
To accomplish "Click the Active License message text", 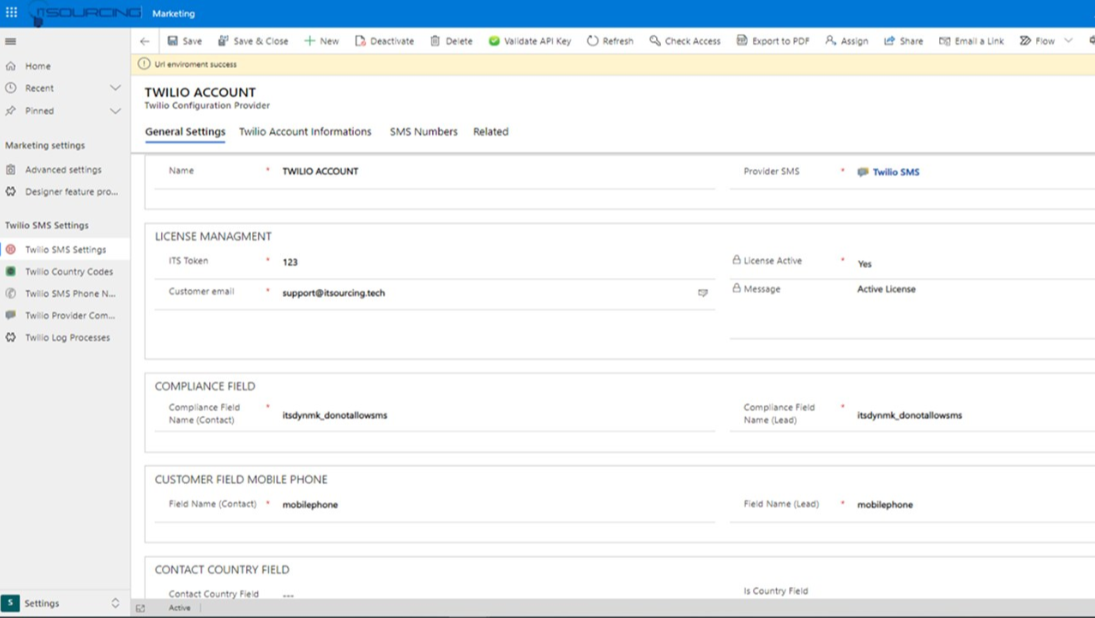I will tap(886, 289).
